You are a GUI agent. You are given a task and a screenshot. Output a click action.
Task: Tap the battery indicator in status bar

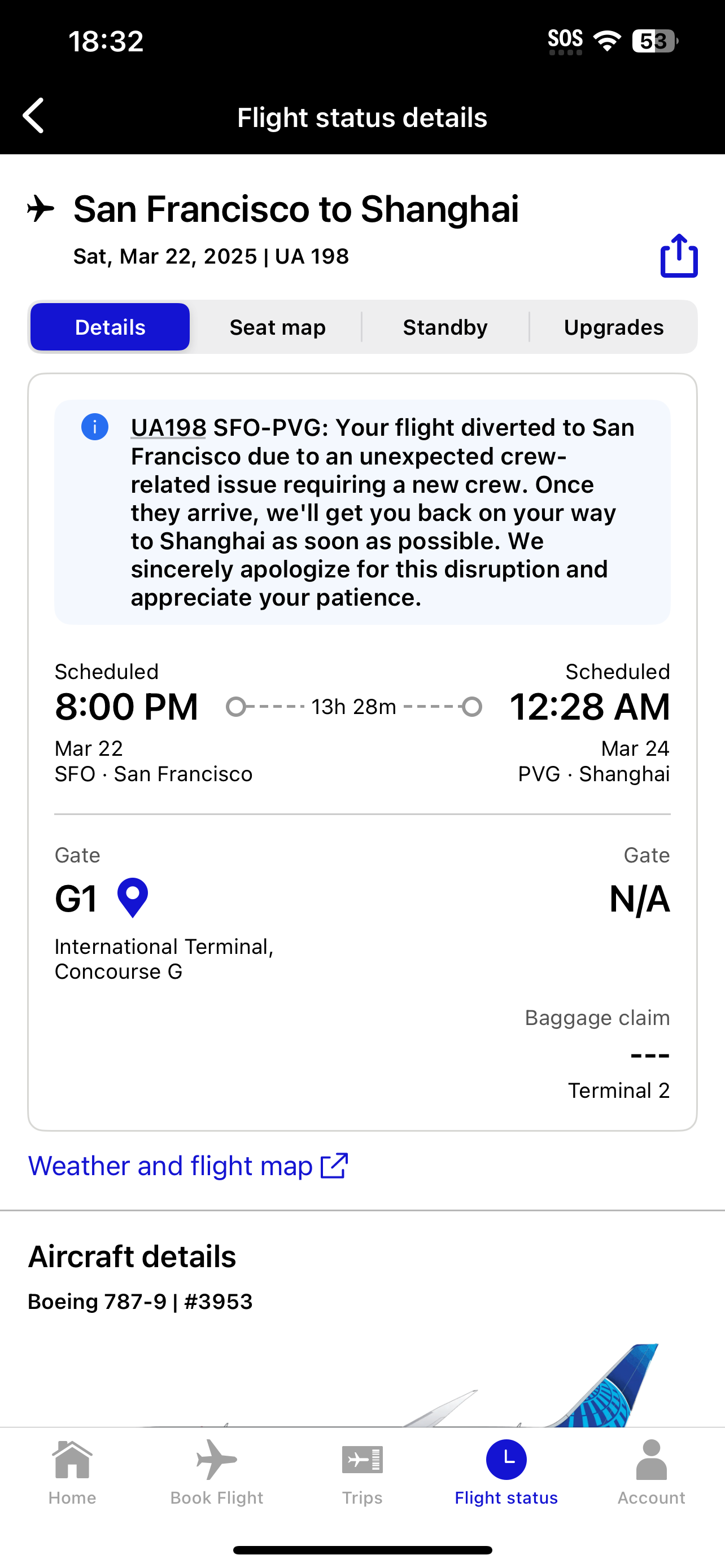click(654, 41)
